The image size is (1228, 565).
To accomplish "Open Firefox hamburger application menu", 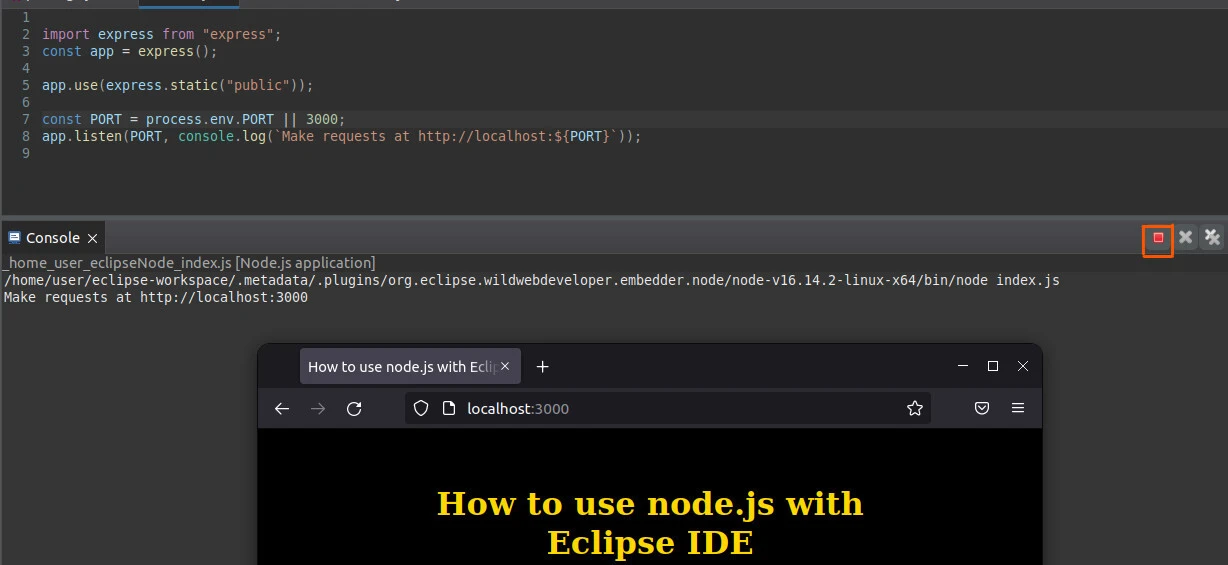I will coord(1018,408).
